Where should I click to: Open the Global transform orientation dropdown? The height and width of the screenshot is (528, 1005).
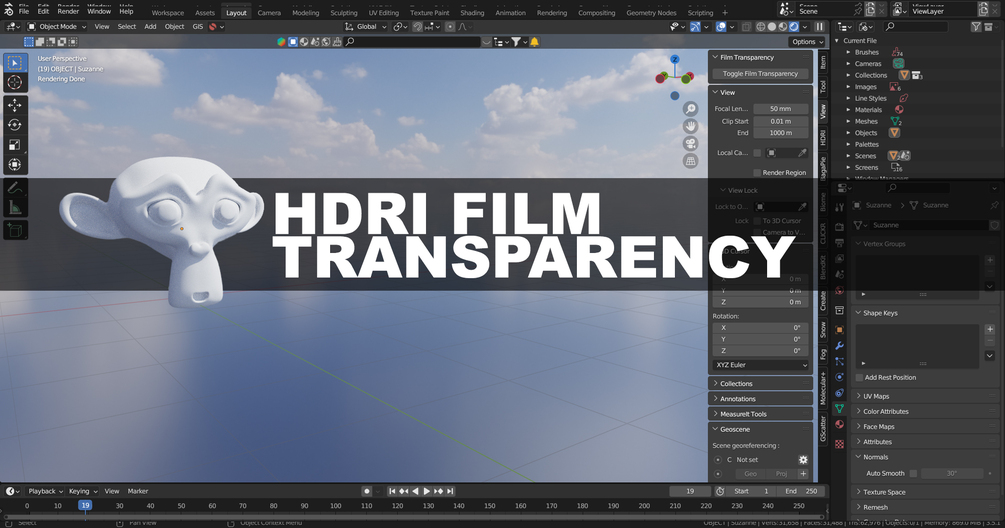pos(366,27)
